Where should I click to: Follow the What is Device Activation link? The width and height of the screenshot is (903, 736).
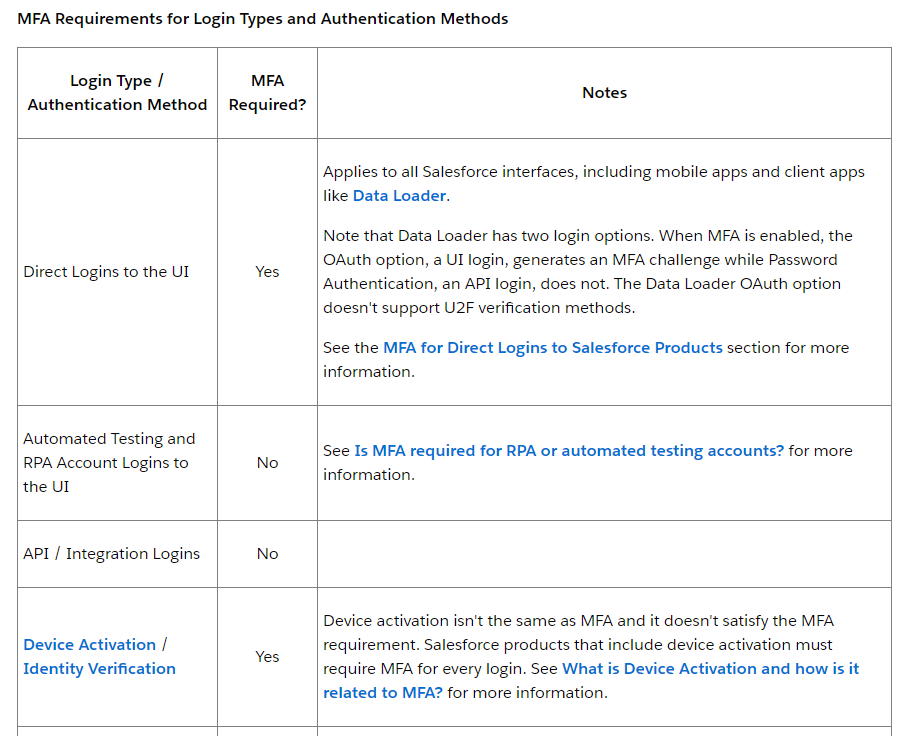point(591,681)
